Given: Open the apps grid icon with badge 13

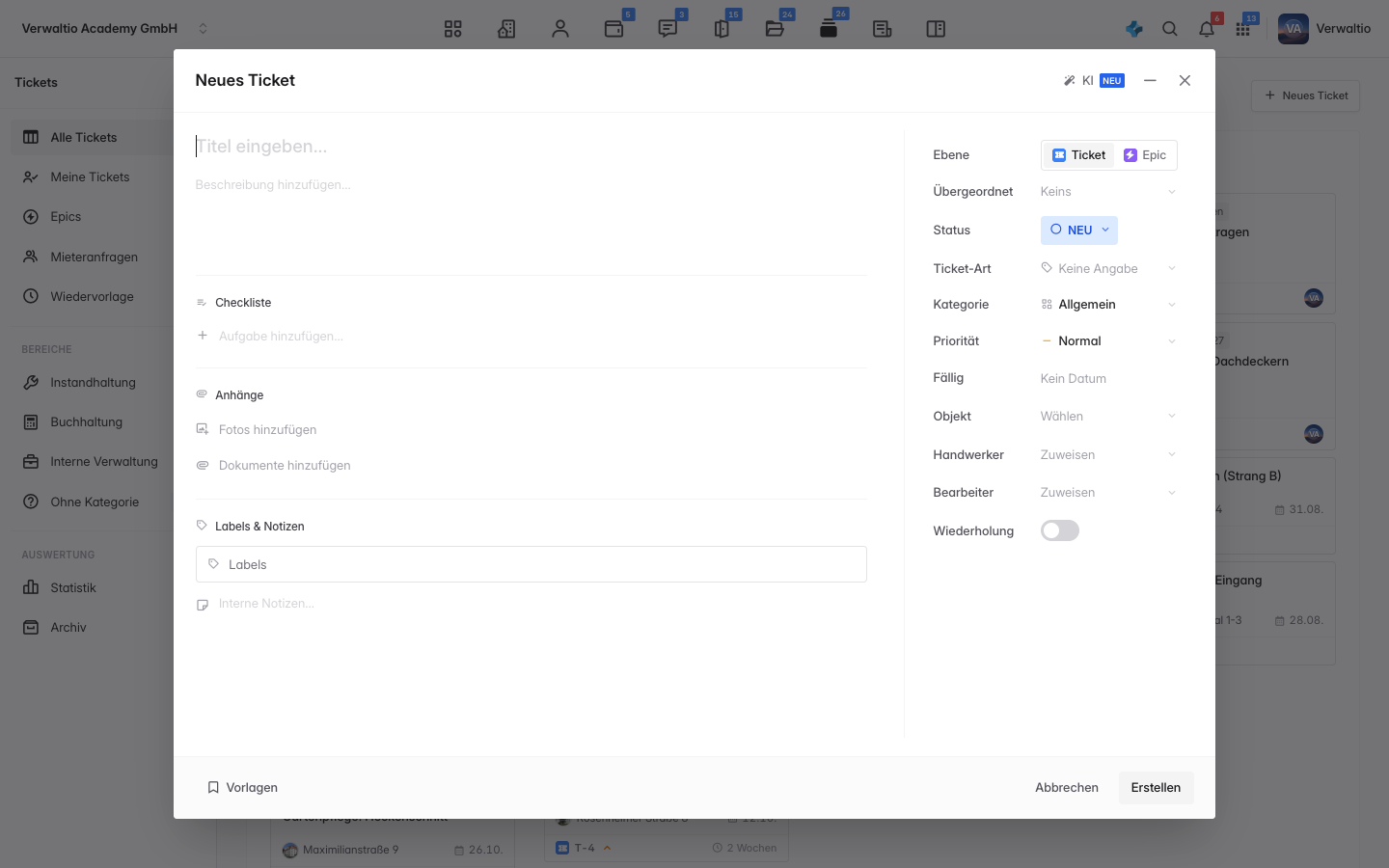Looking at the screenshot, I should (x=1243, y=29).
